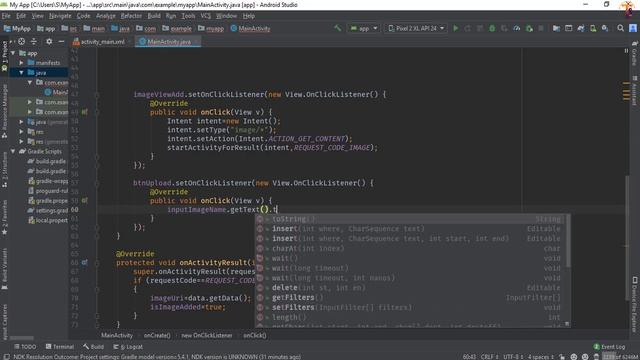Click the scroll-from-source target icon

(21, 41)
